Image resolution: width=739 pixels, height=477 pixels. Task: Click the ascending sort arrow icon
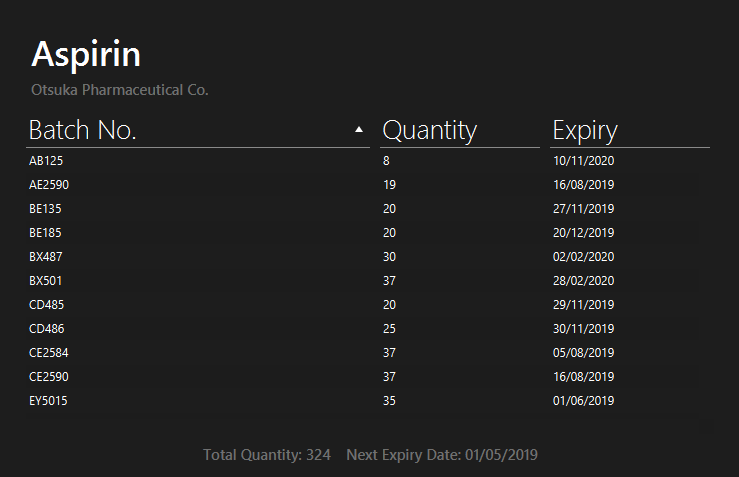click(359, 130)
